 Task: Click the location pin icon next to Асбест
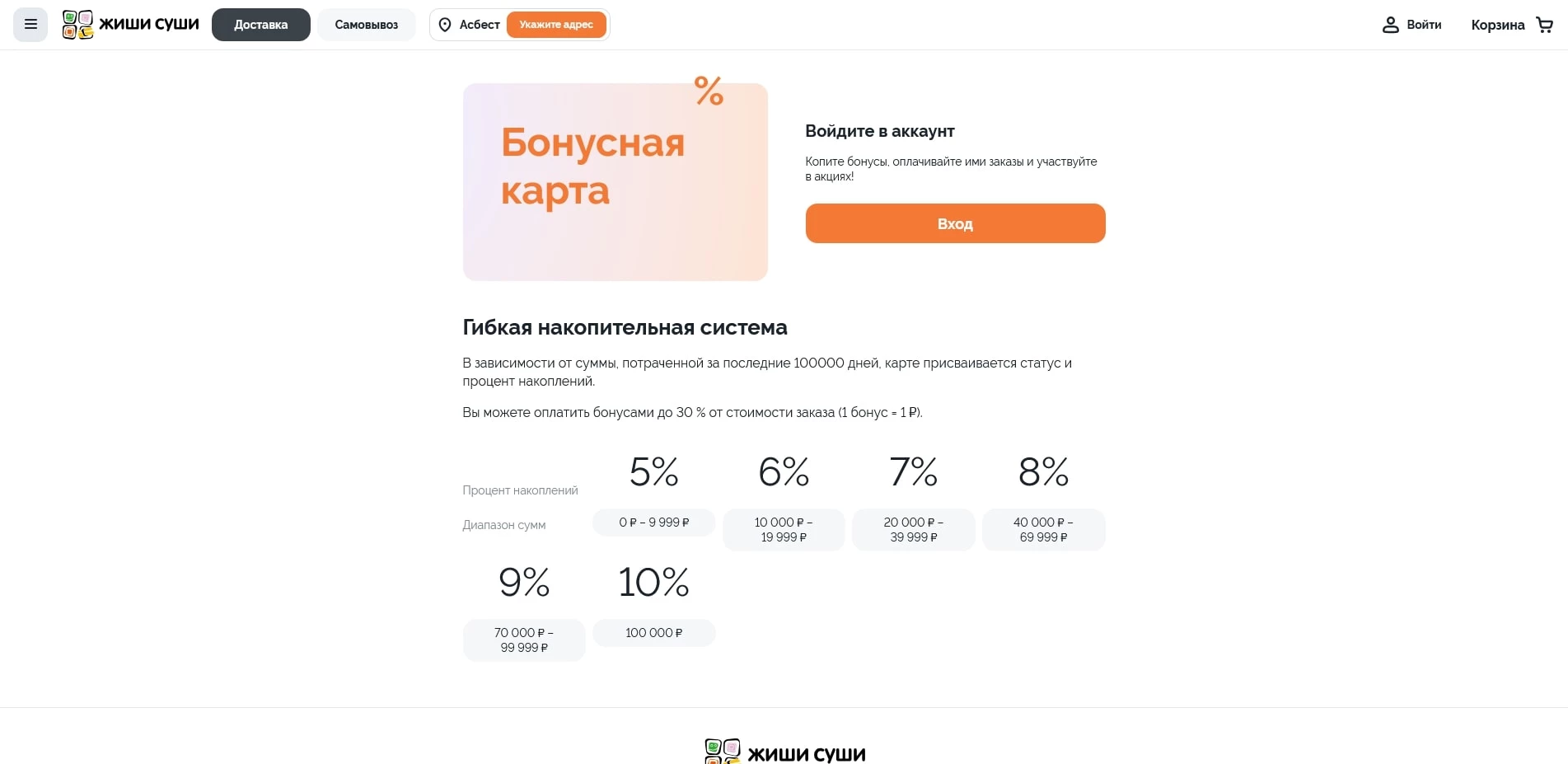[x=446, y=25]
